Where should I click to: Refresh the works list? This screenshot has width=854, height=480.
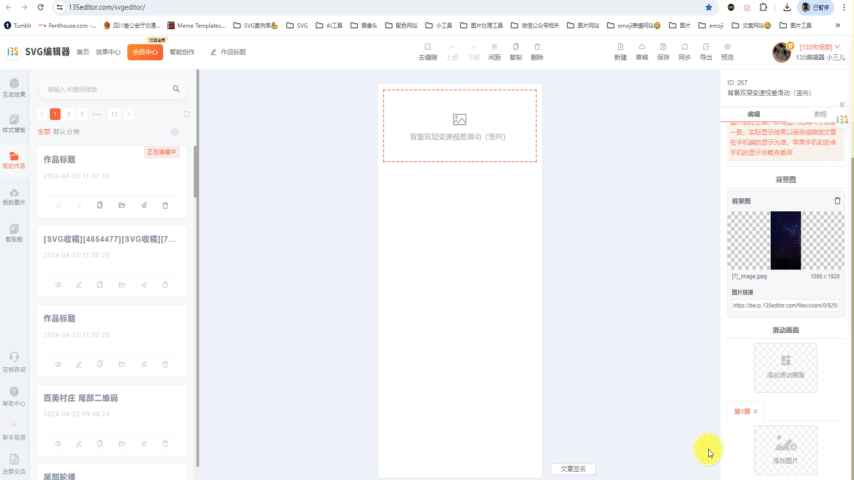pos(186,114)
